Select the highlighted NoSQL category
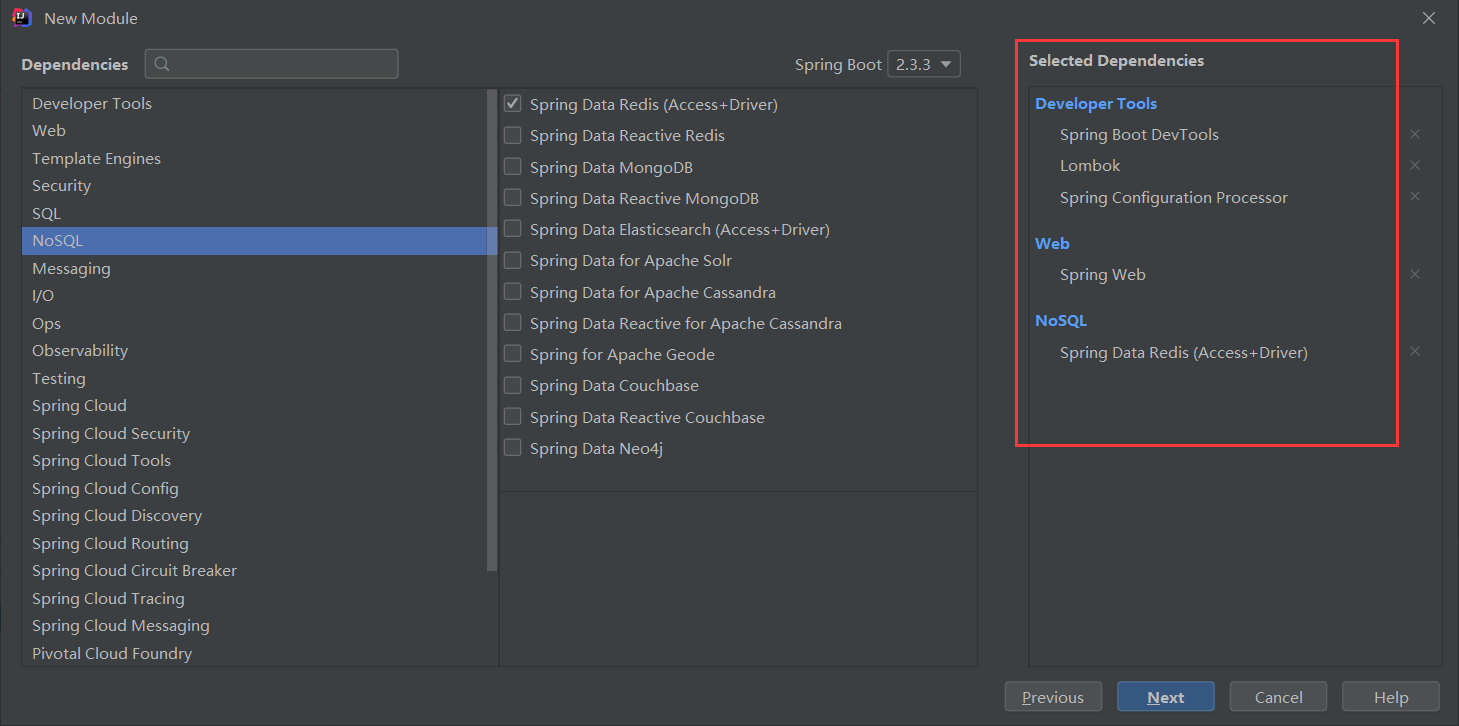 point(254,240)
